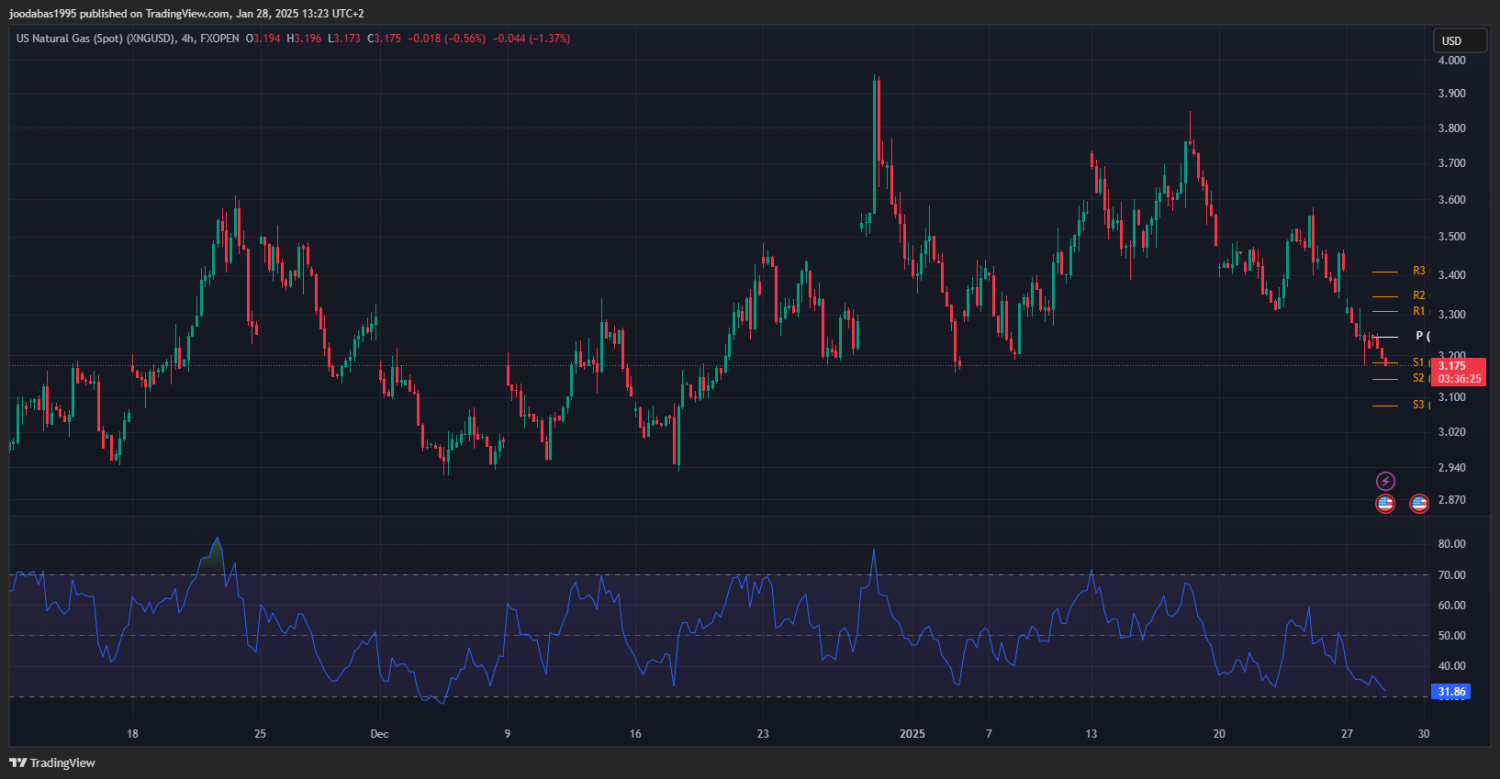Image resolution: width=1500 pixels, height=779 pixels.
Task: Click the 3.400 price axis label
Action: (1452, 275)
